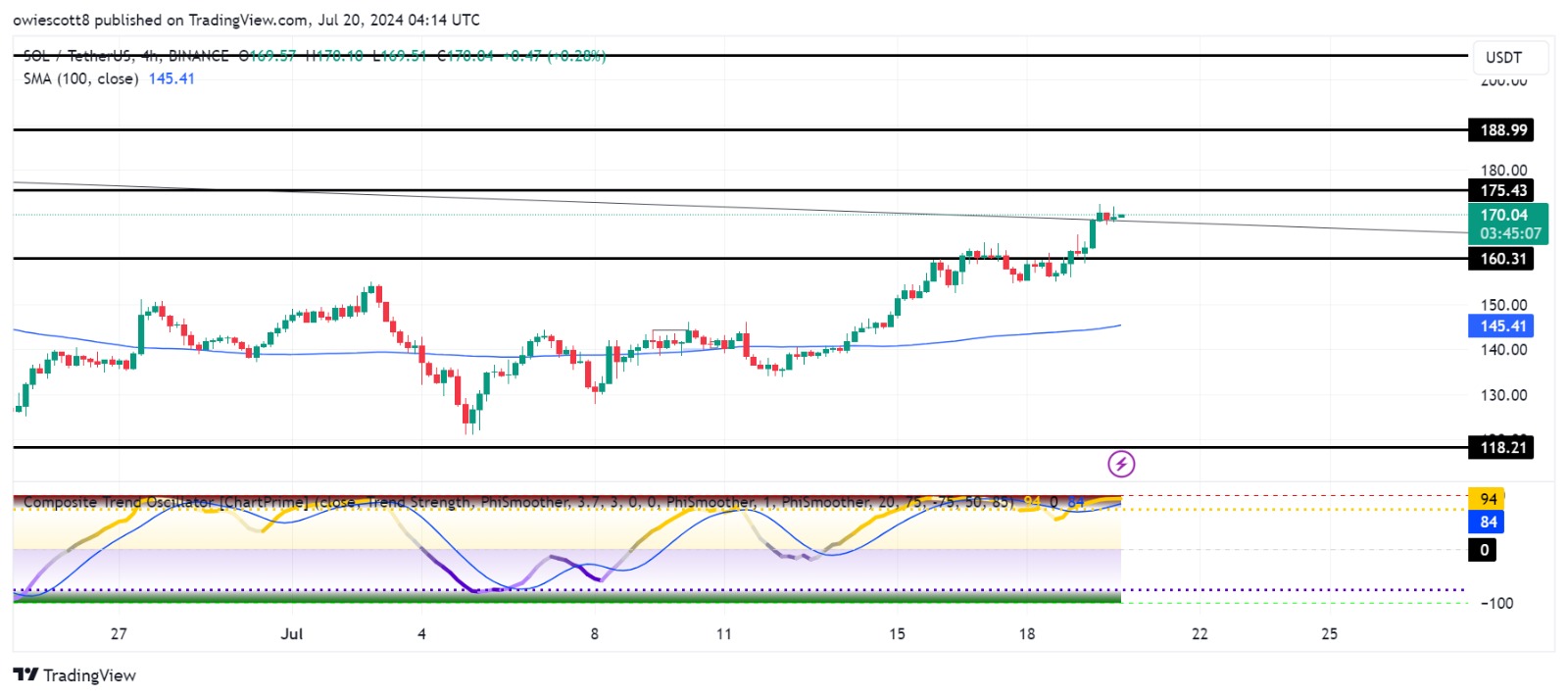Viewport: 1568px width, 698px height.
Task: Select the blue 145.41 SMA price tag
Action: coord(1501,326)
